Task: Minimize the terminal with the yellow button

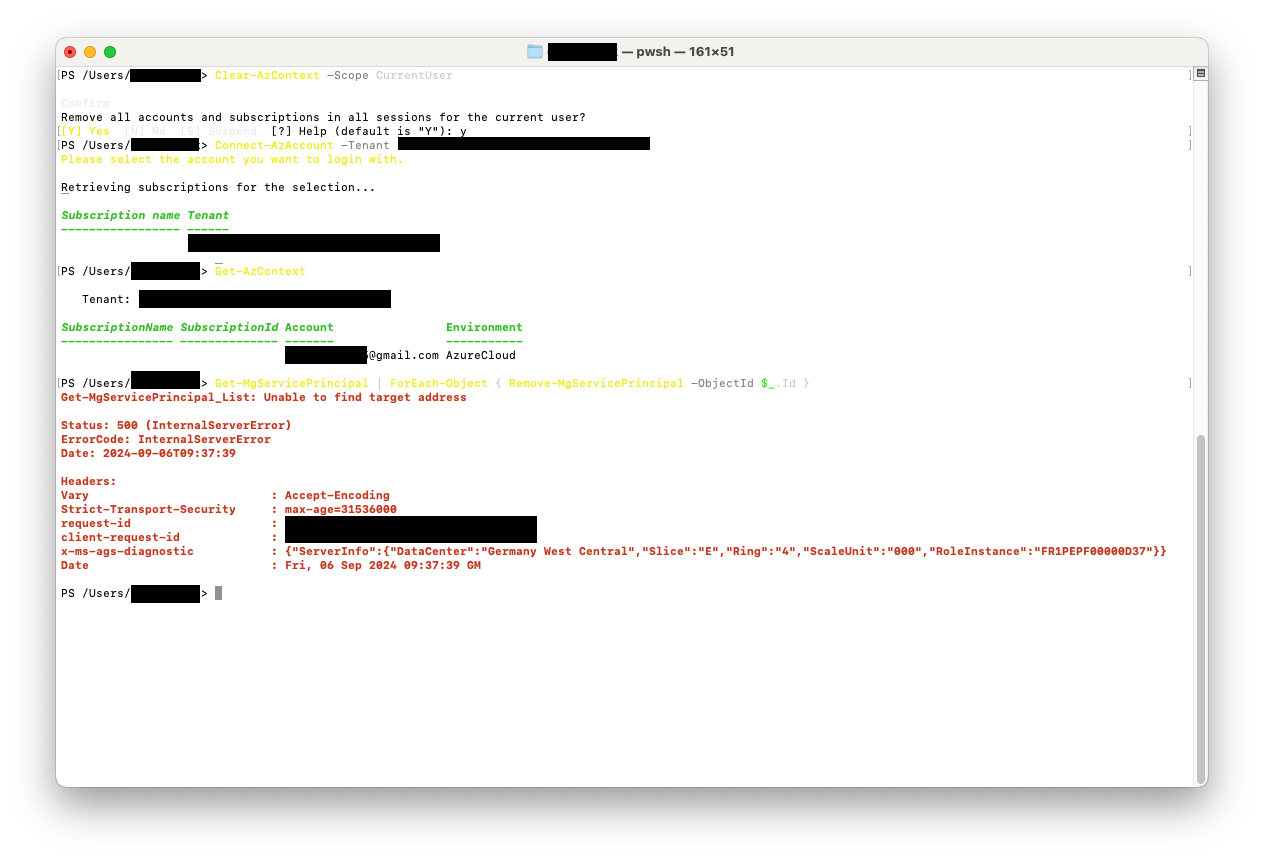Action: pos(90,52)
